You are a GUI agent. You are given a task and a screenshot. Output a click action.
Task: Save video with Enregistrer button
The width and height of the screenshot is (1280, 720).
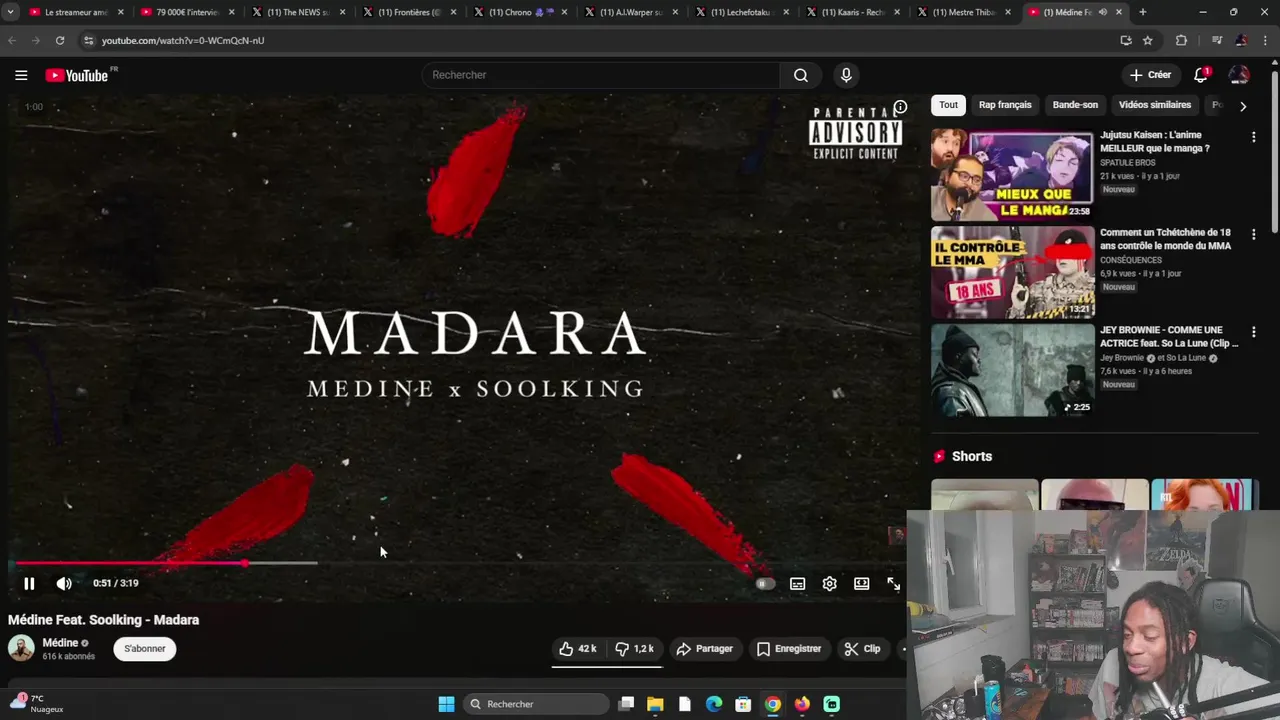tap(789, 649)
